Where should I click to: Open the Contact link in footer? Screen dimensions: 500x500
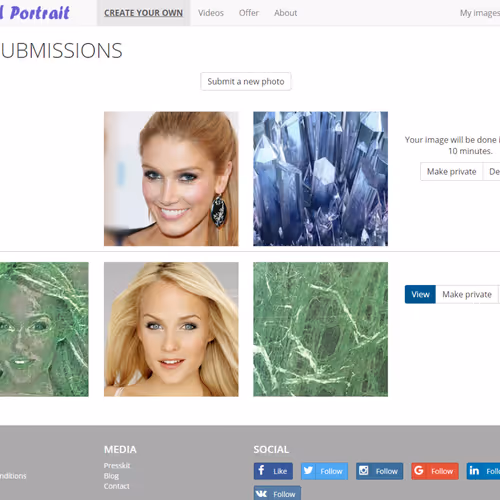pyautogui.click(x=116, y=486)
